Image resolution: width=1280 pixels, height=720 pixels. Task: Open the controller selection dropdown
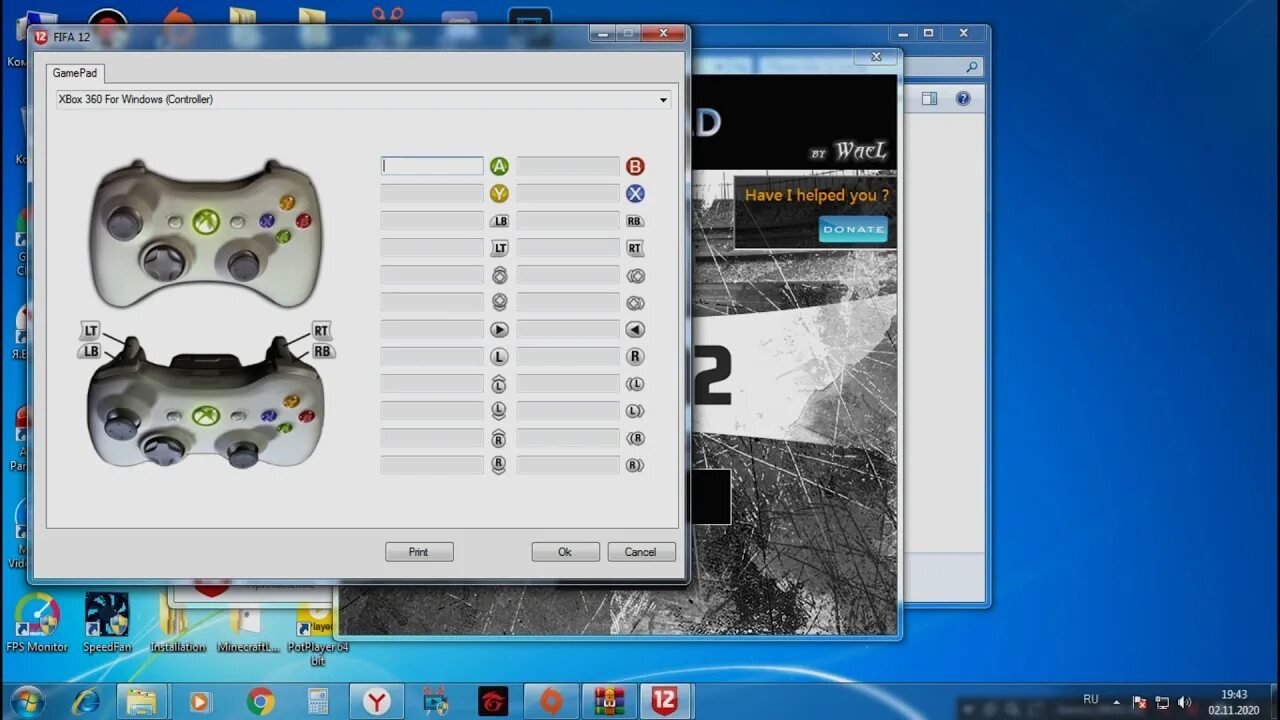point(363,100)
